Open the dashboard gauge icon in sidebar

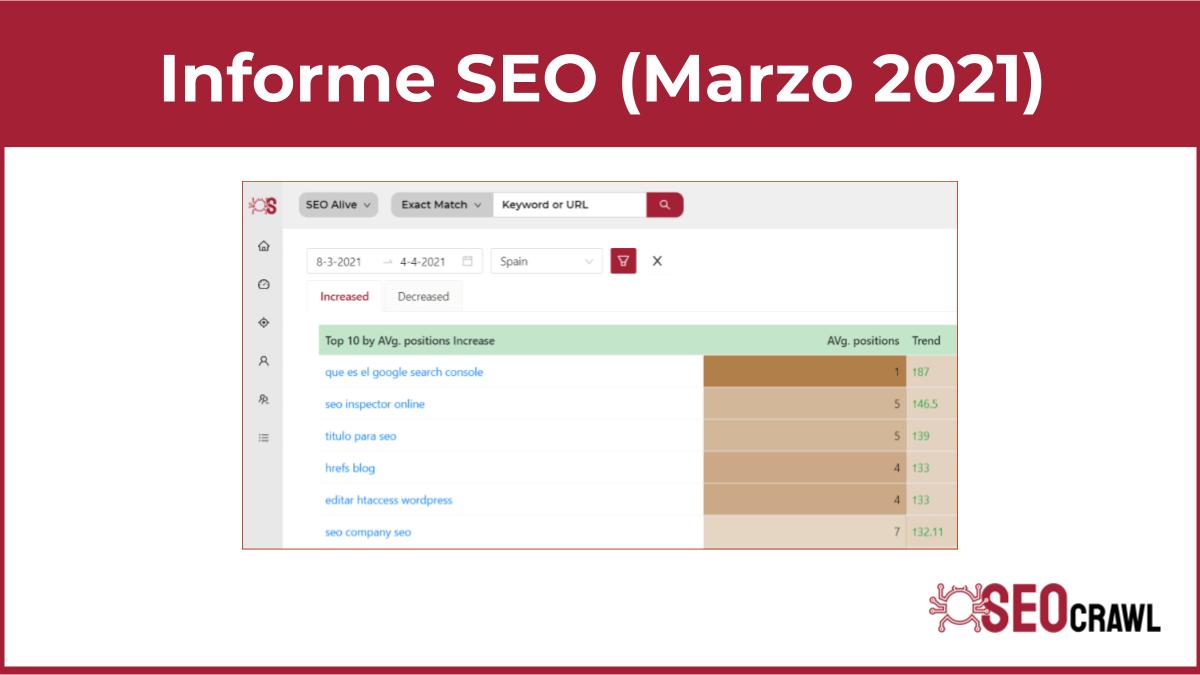click(x=264, y=284)
